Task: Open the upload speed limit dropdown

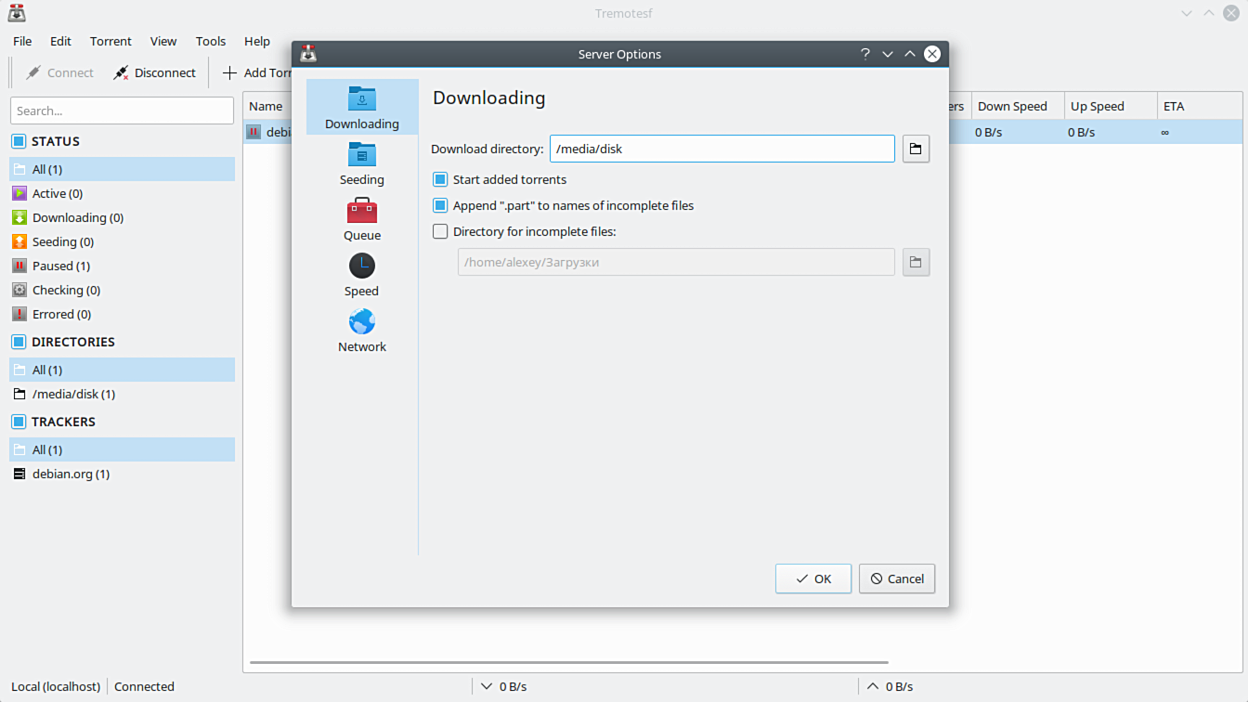Action: [x=890, y=687]
